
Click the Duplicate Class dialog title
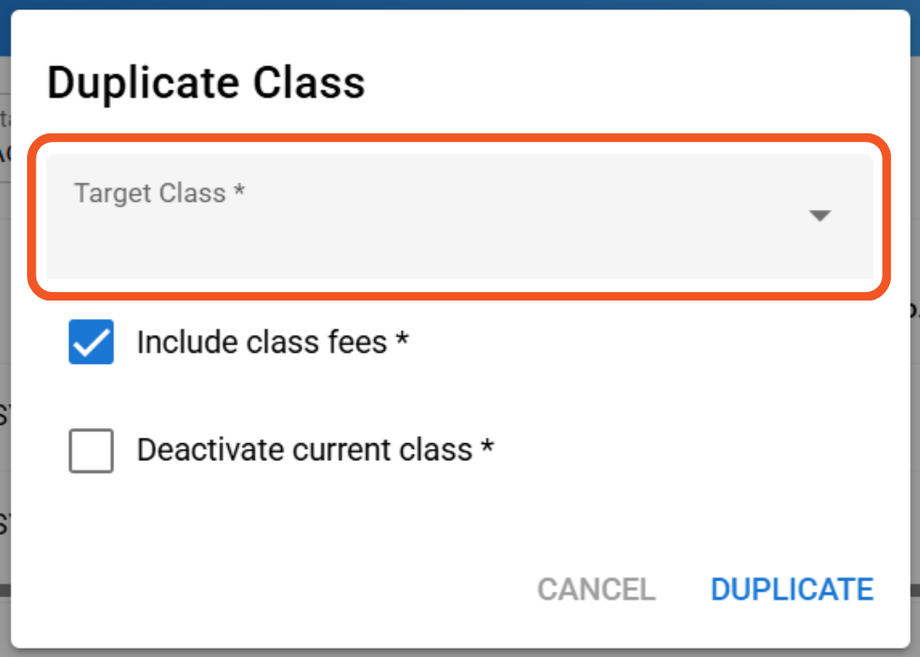(x=206, y=83)
